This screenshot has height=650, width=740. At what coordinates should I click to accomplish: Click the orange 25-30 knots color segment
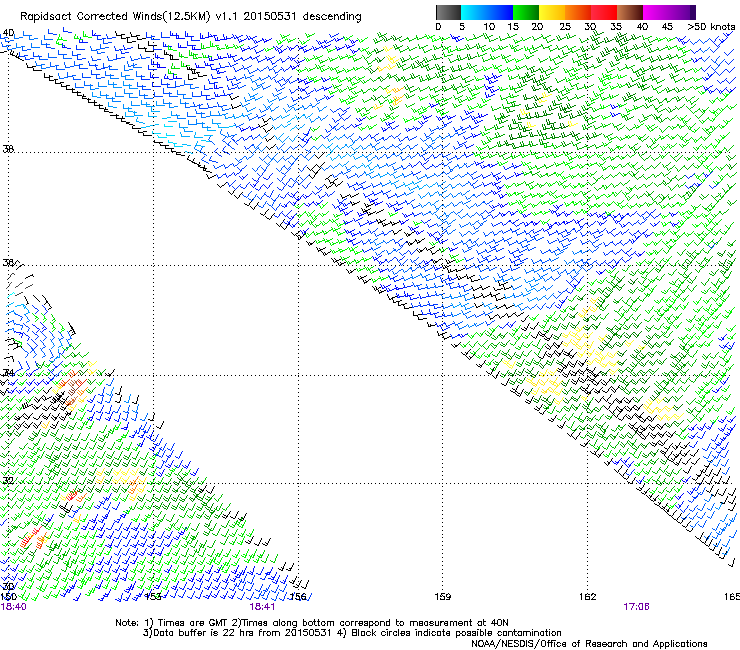[x=578, y=12]
